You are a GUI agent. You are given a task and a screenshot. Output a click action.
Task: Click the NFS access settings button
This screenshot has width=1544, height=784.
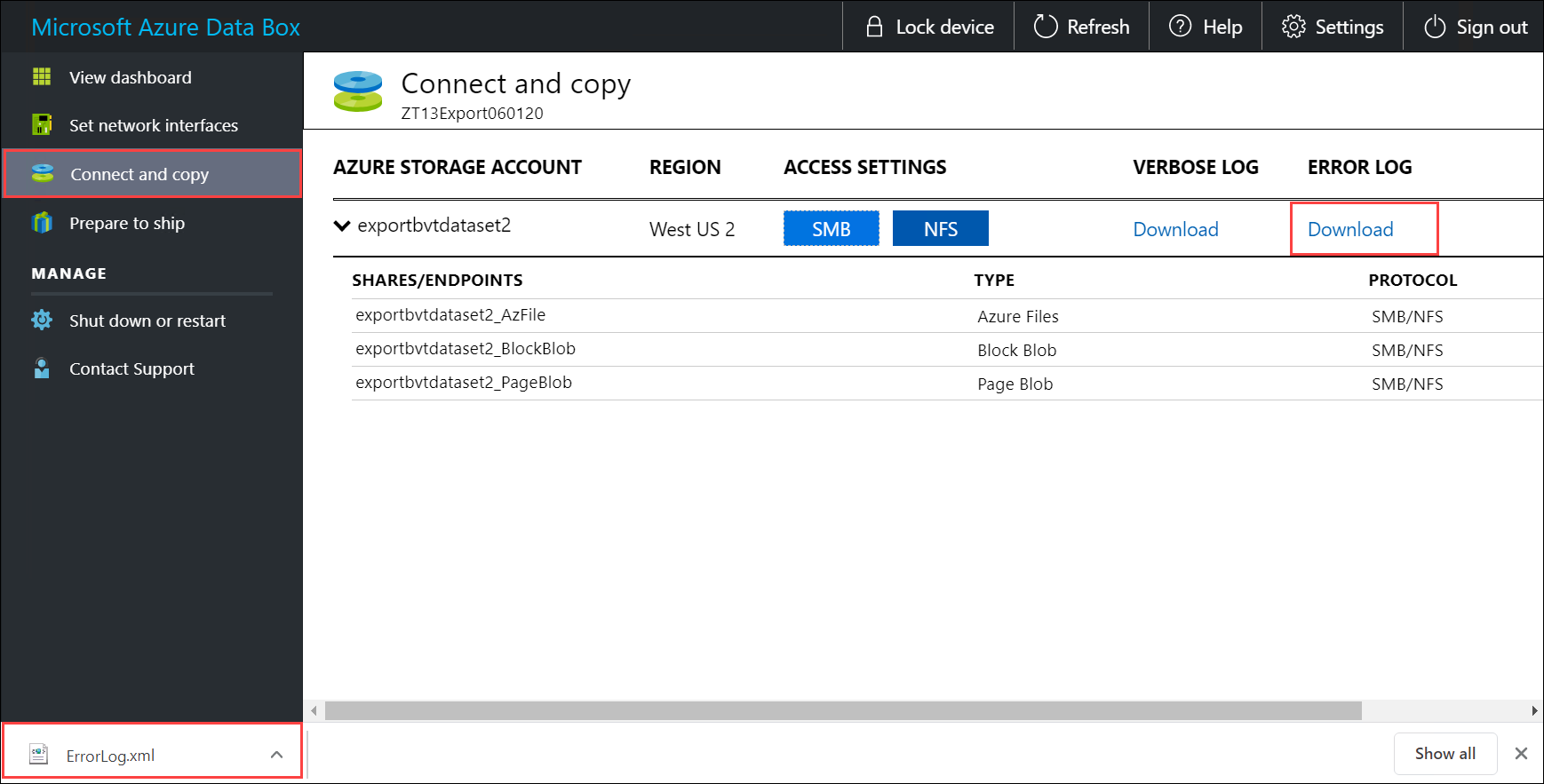pyautogui.click(x=940, y=229)
